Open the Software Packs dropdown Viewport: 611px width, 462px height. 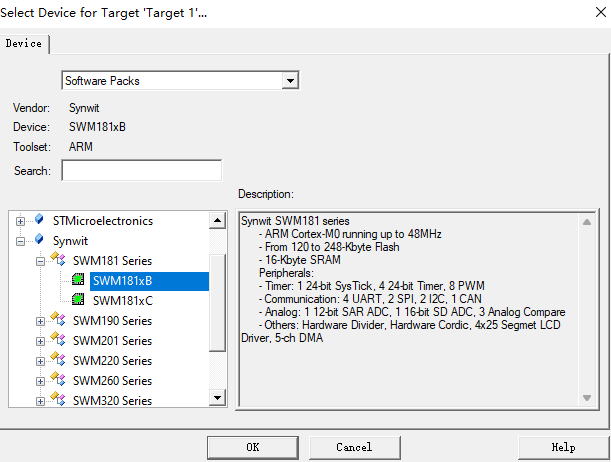click(x=290, y=80)
